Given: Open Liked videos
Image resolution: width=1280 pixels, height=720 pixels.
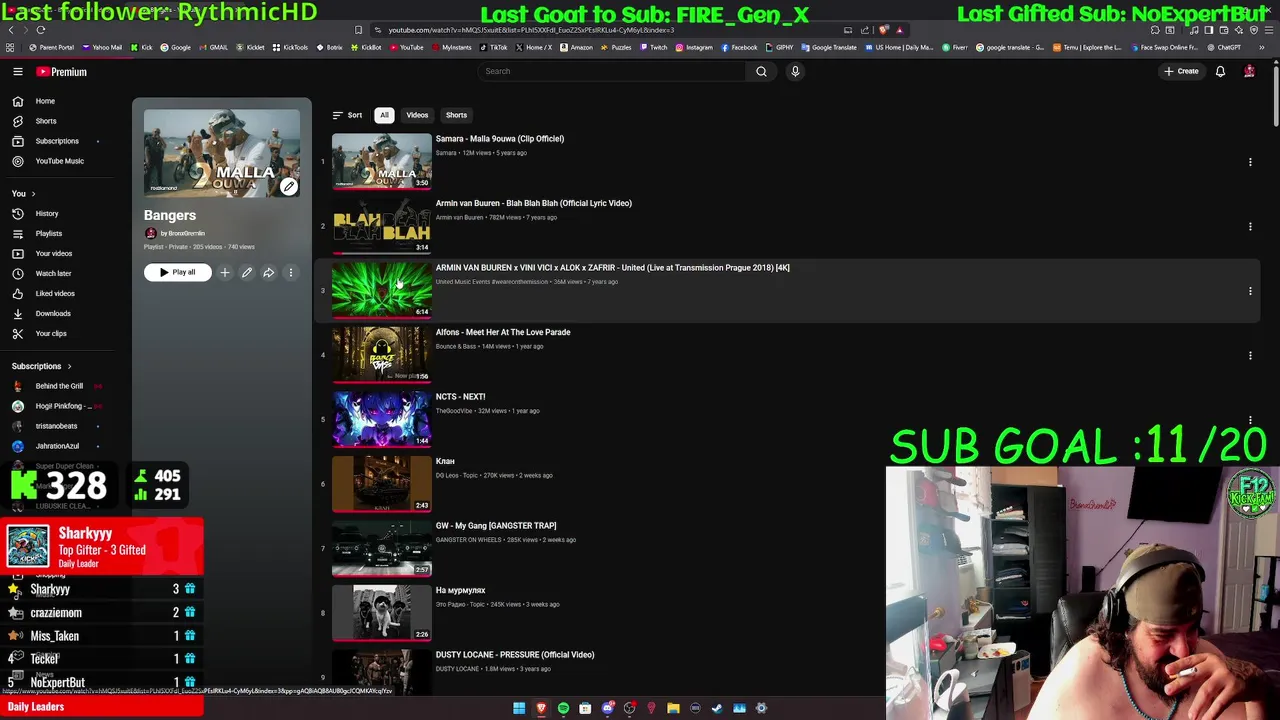Looking at the screenshot, I should tap(55, 293).
